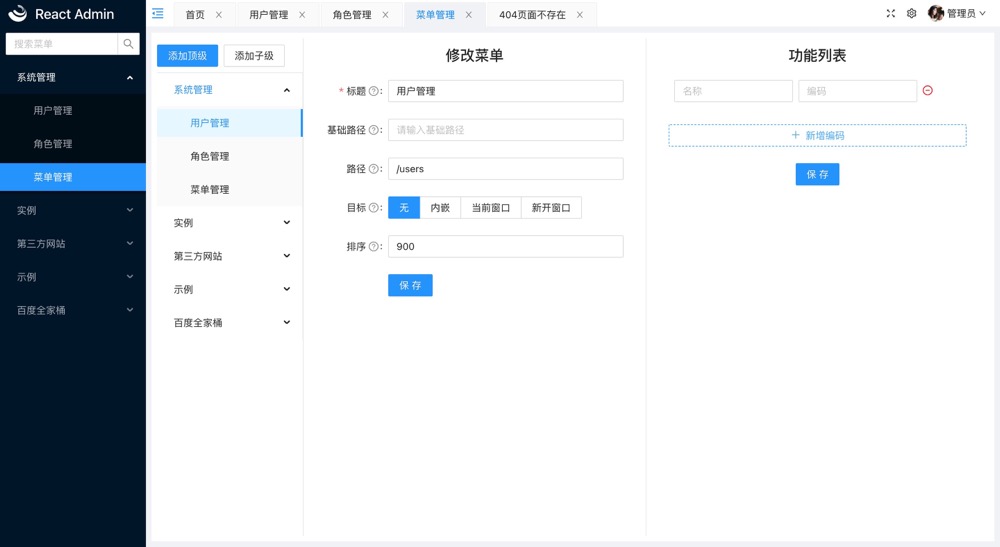The height and width of the screenshot is (547, 1000).
Task: Focus the 编码 field in 功能列表
Action: click(x=858, y=91)
